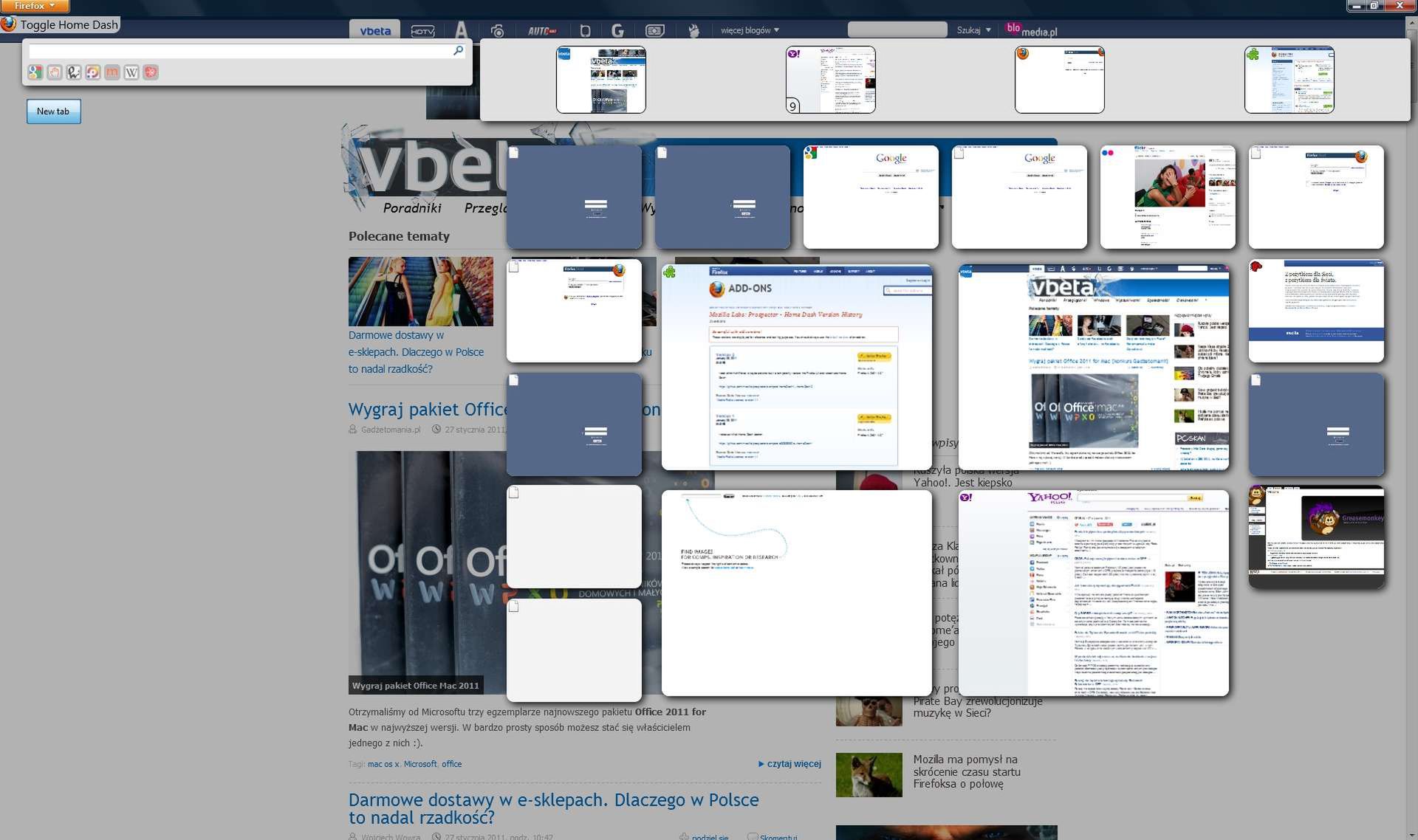This screenshot has width=1418, height=840.
Task: Open the 'mac os x' tag link
Action: click(x=383, y=764)
